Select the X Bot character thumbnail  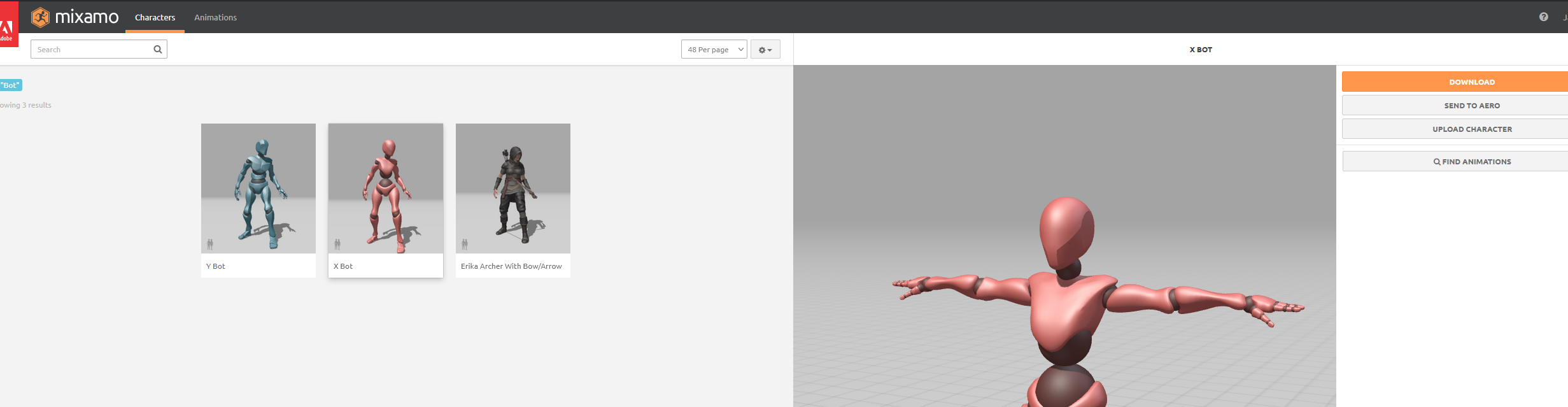[x=386, y=189]
